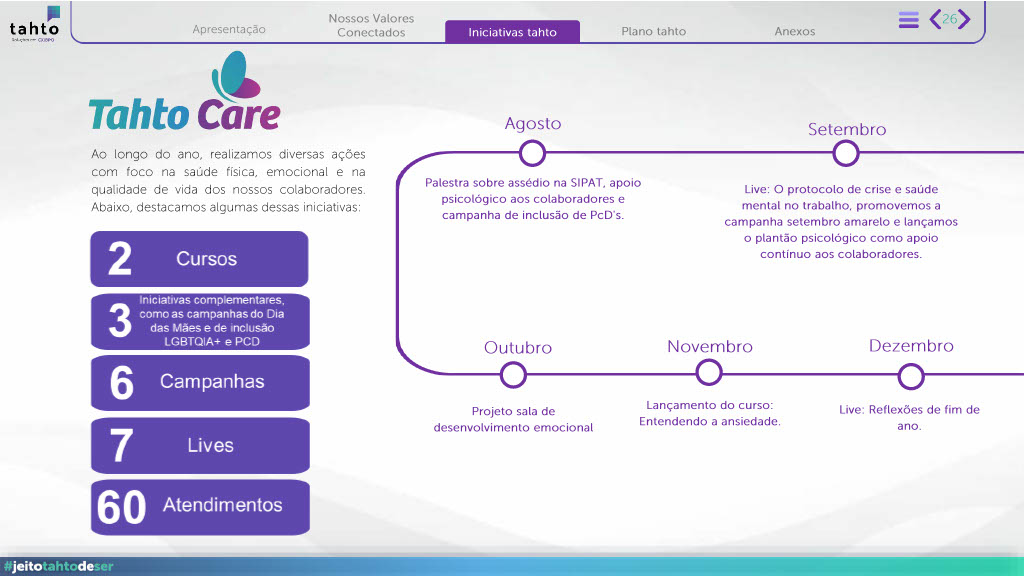Click the #jeitotahtodeser hashtag
The width and height of the screenshot is (1024, 576).
[59, 566]
